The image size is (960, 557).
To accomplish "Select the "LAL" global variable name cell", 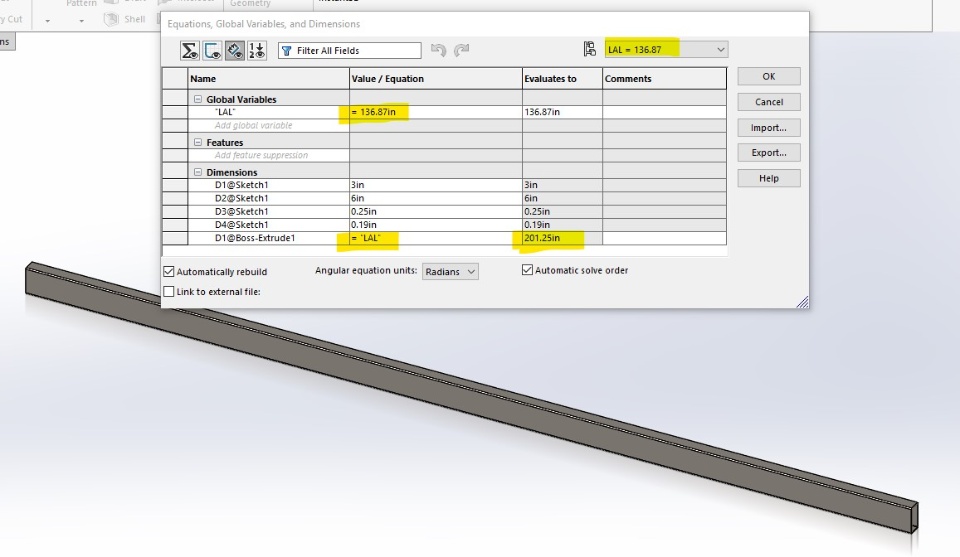I will click(x=268, y=112).
